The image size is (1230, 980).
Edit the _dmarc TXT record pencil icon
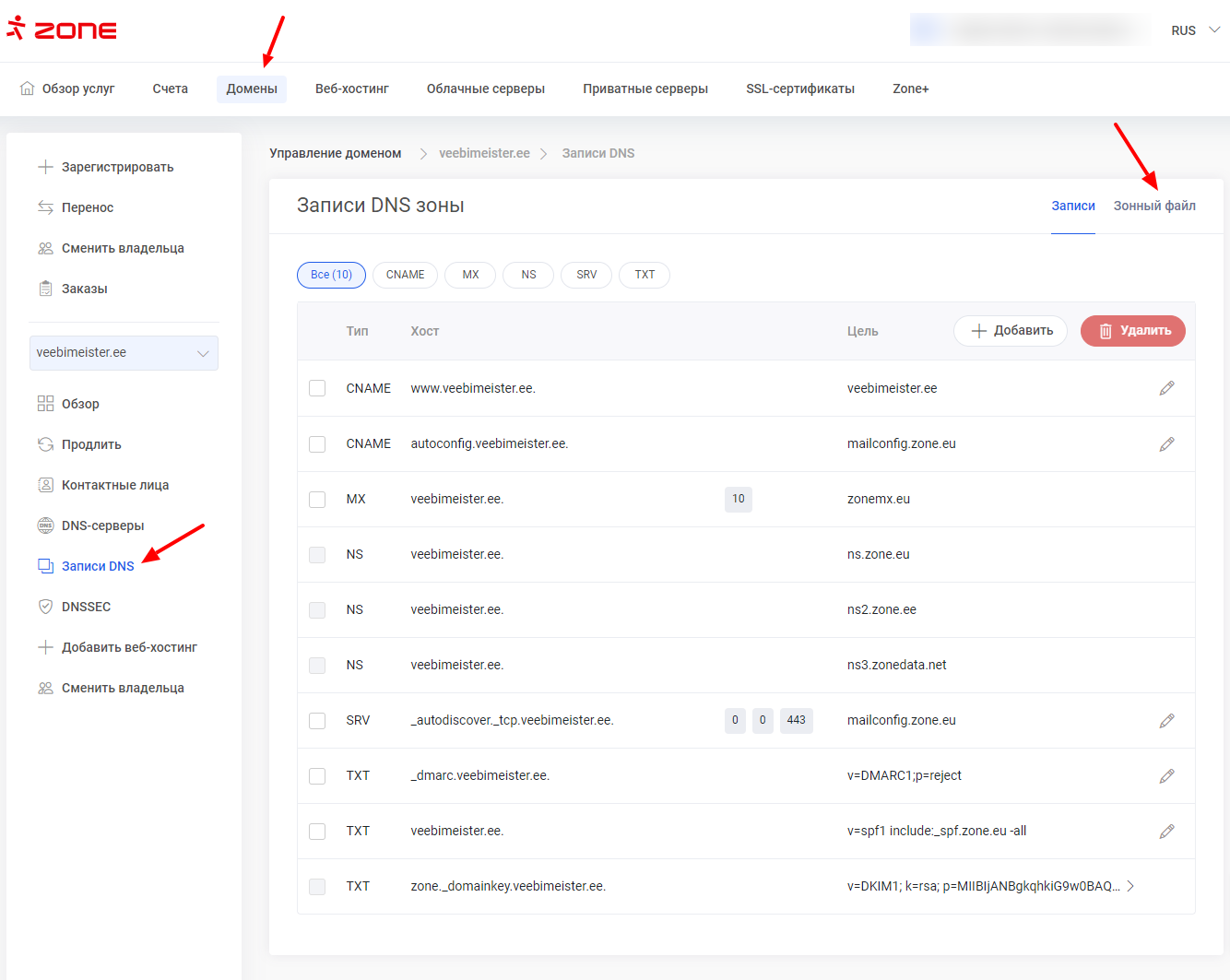(x=1166, y=776)
